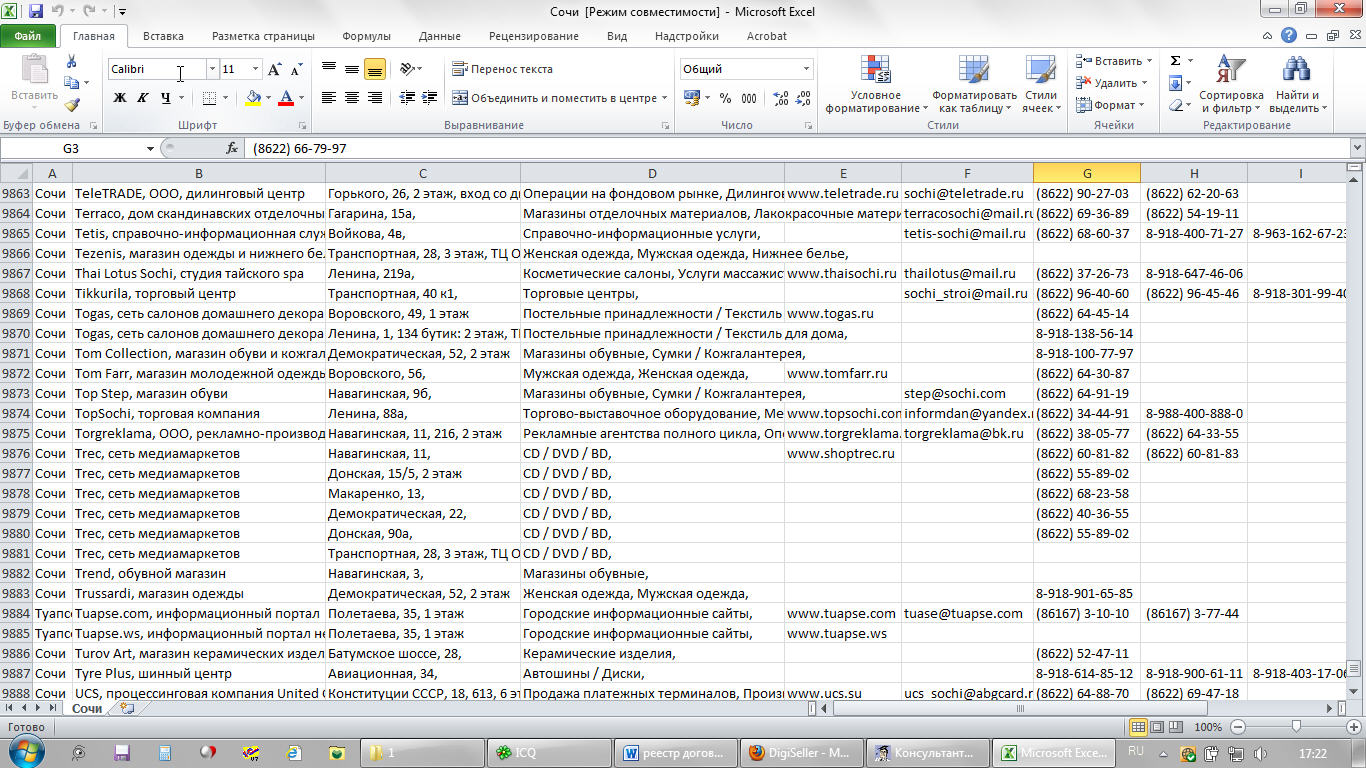Viewport: 1366px width, 768px height.
Task: Select column G header
Action: pyautogui.click(x=1087, y=174)
